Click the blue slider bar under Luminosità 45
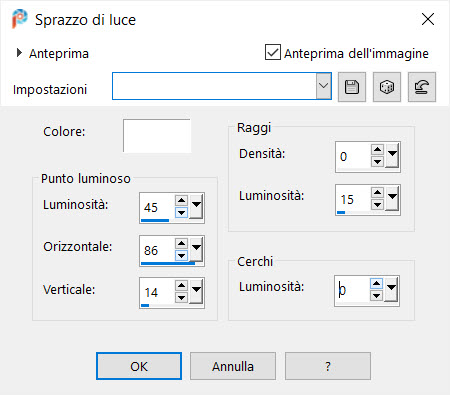The width and height of the screenshot is (450, 395). pos(155,220)
